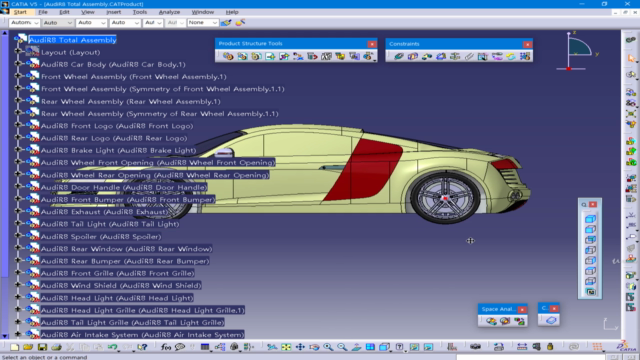Select the AudiR8 Door Handle tree item
Viewport: 640px width, 360px height.
click(x=124, y=187)
